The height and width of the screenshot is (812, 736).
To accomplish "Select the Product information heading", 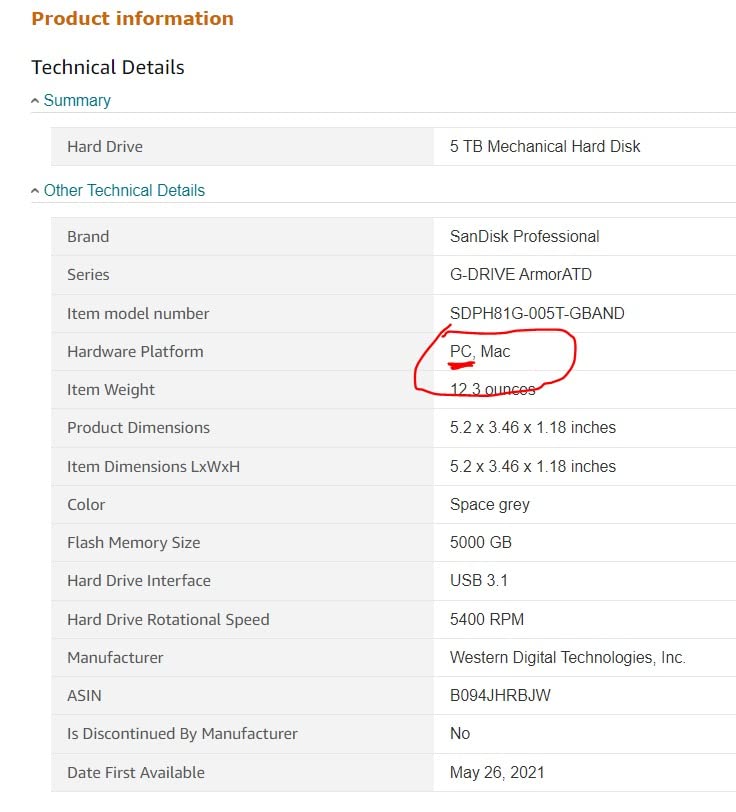I will pyautogui.click(x=133, y=19).
